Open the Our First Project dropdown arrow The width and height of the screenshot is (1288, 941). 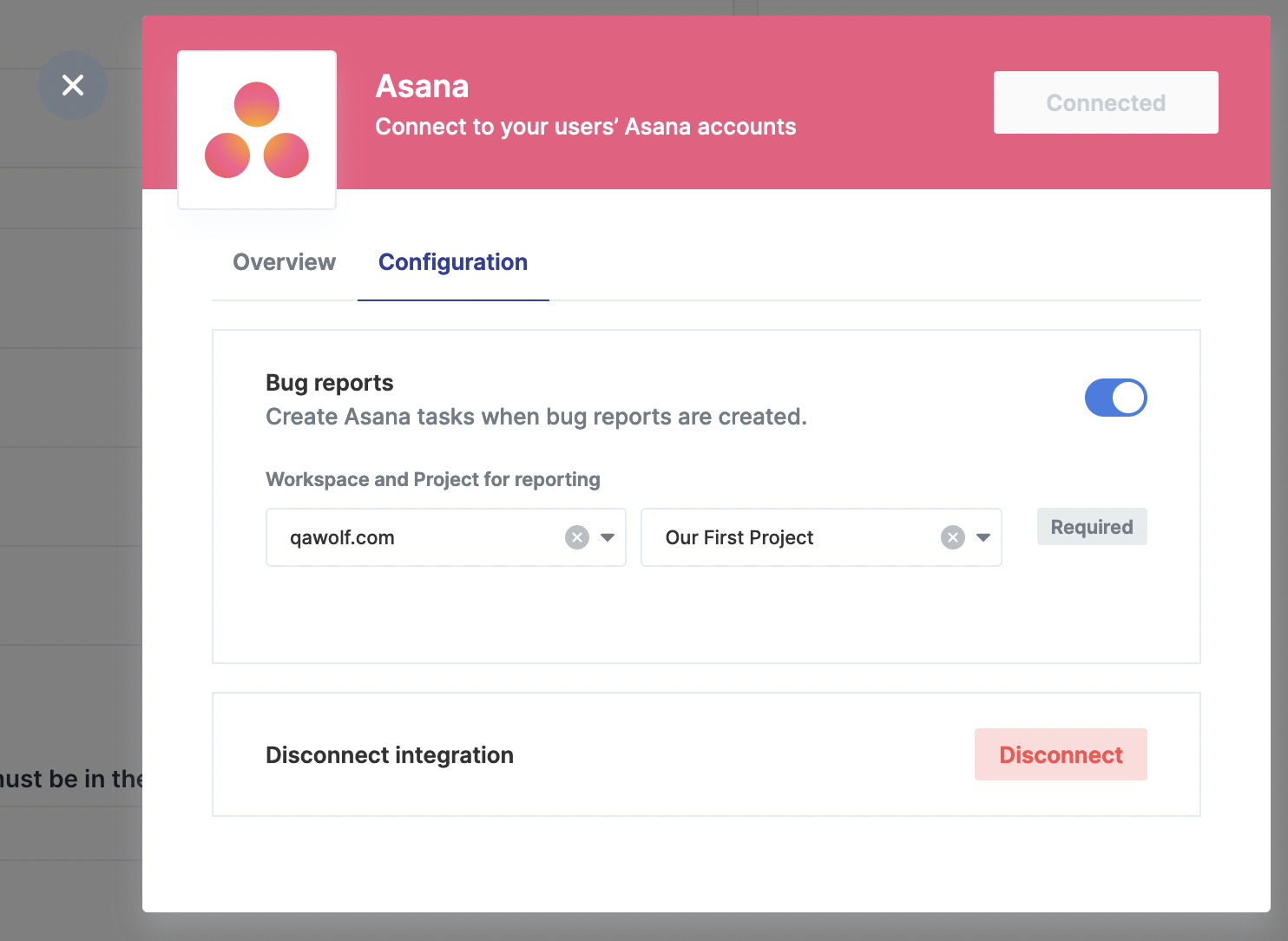pos(983,537)
